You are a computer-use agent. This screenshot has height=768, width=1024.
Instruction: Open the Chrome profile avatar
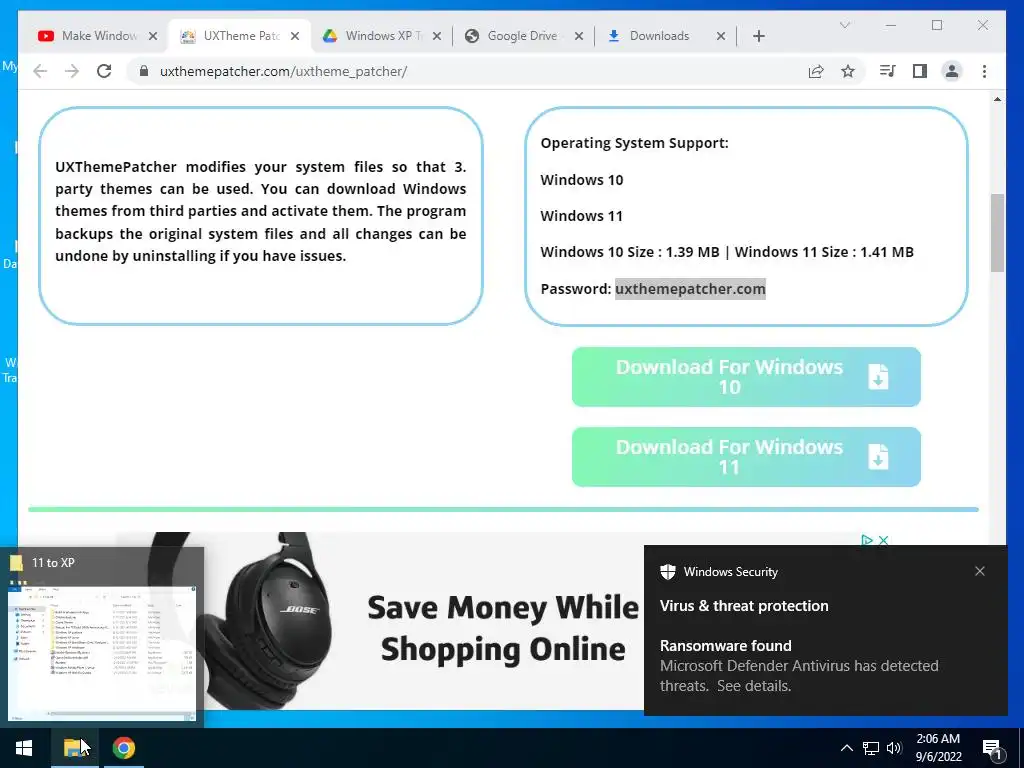tap(952, 71)
